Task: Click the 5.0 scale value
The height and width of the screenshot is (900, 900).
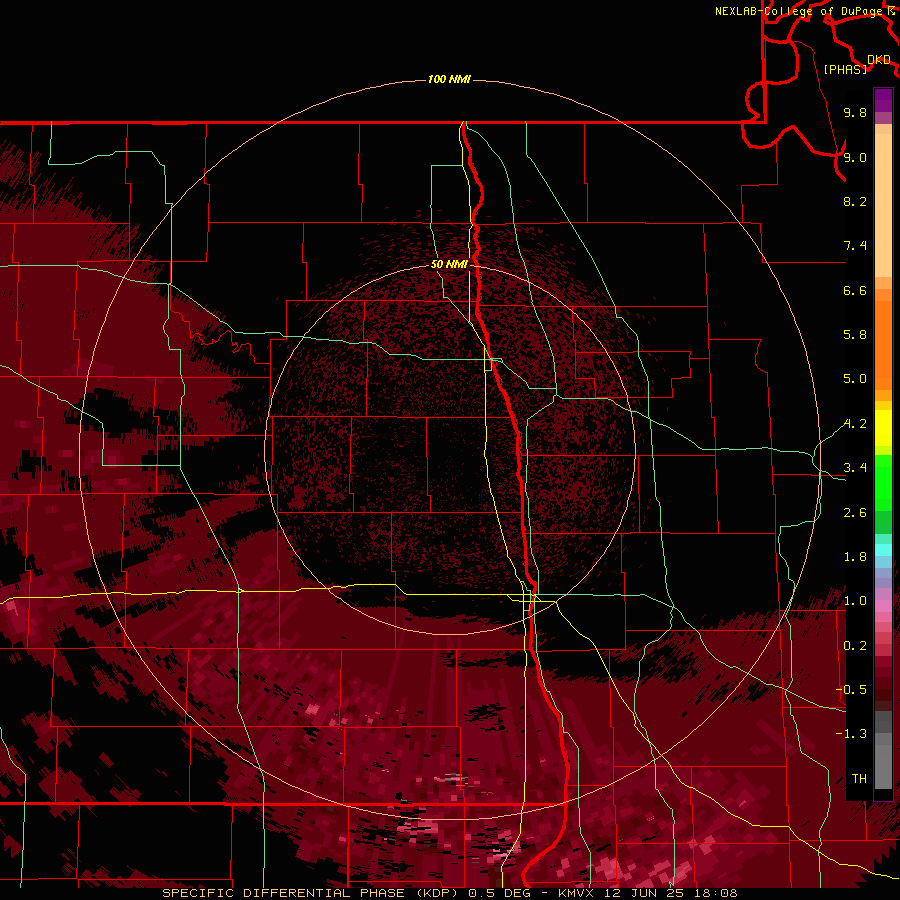Action: coord(855,379)
